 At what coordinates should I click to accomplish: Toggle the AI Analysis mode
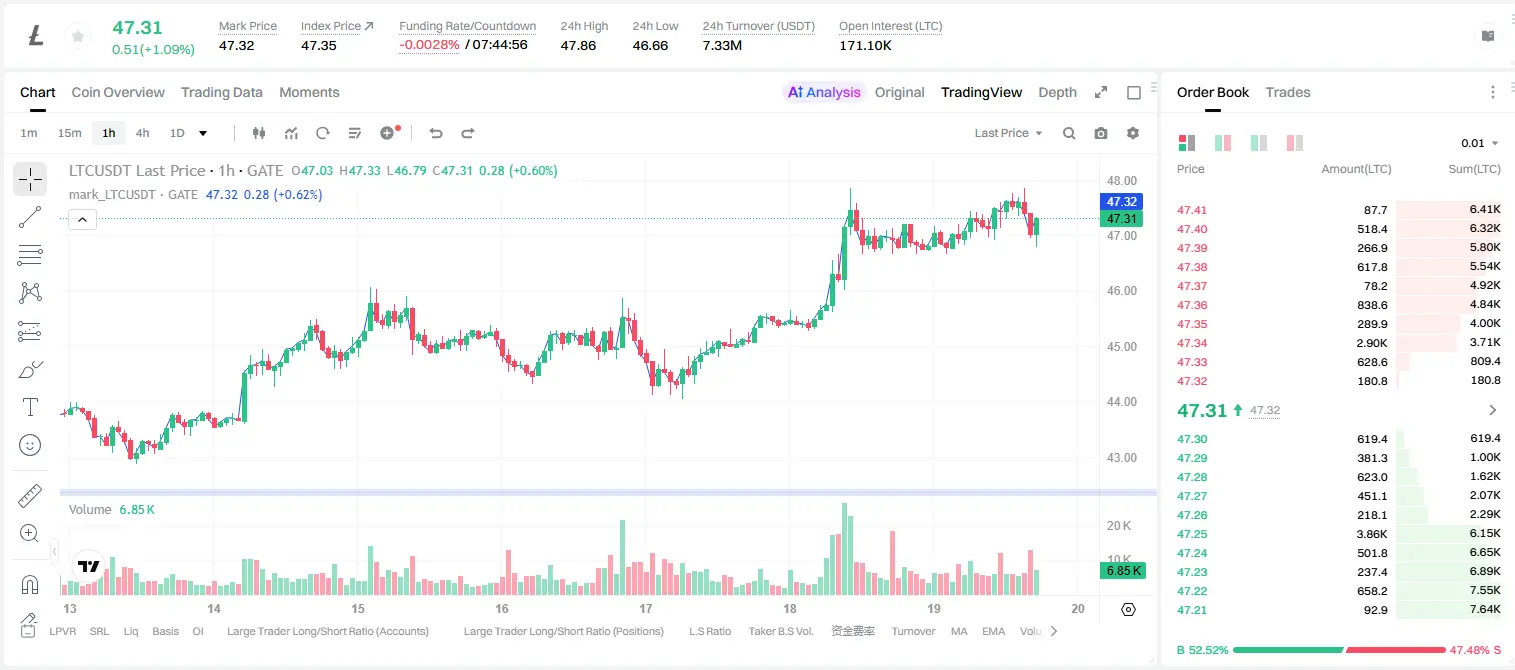(x=824, y=92)
